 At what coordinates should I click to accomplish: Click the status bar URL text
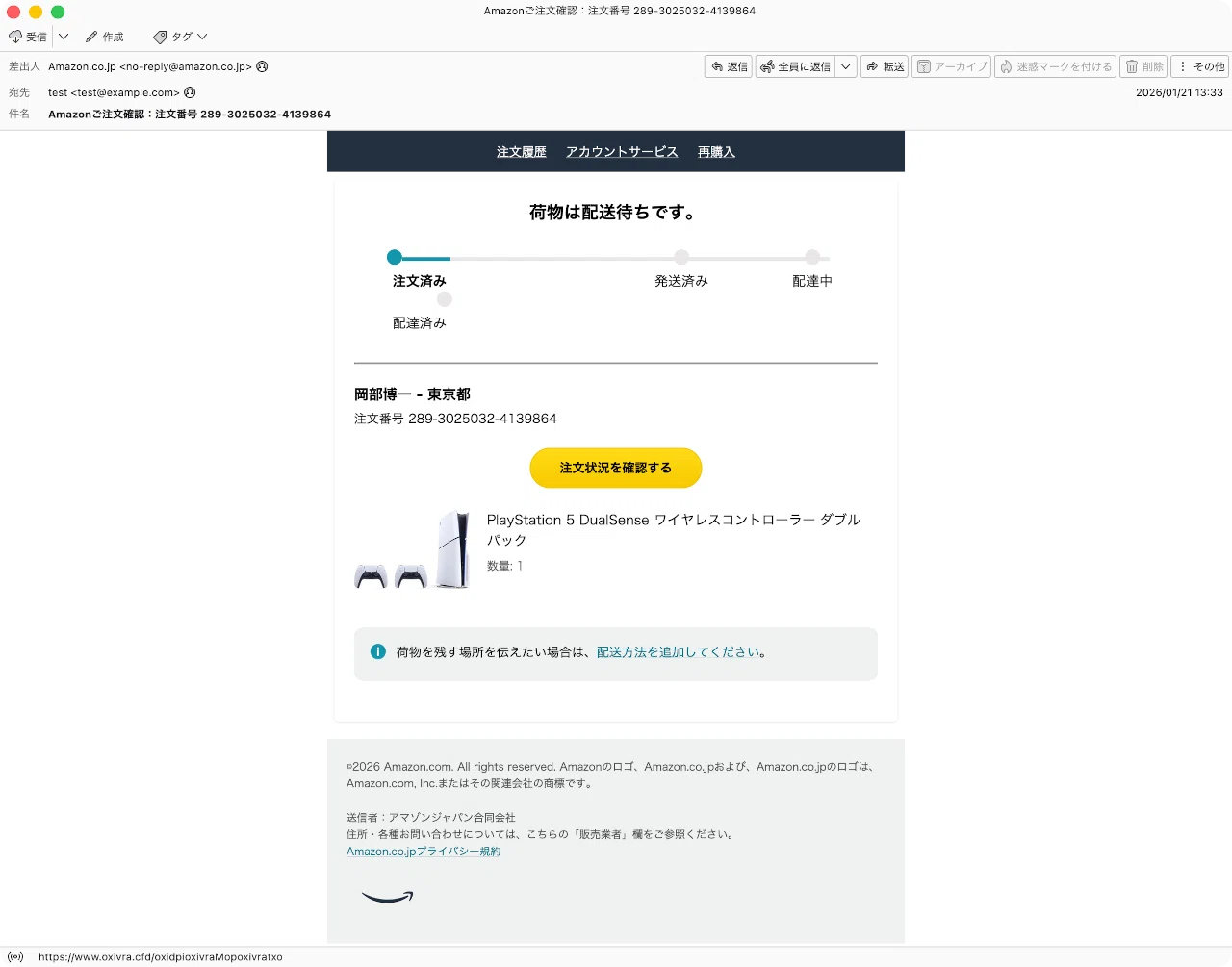click(x=161, y=957)
